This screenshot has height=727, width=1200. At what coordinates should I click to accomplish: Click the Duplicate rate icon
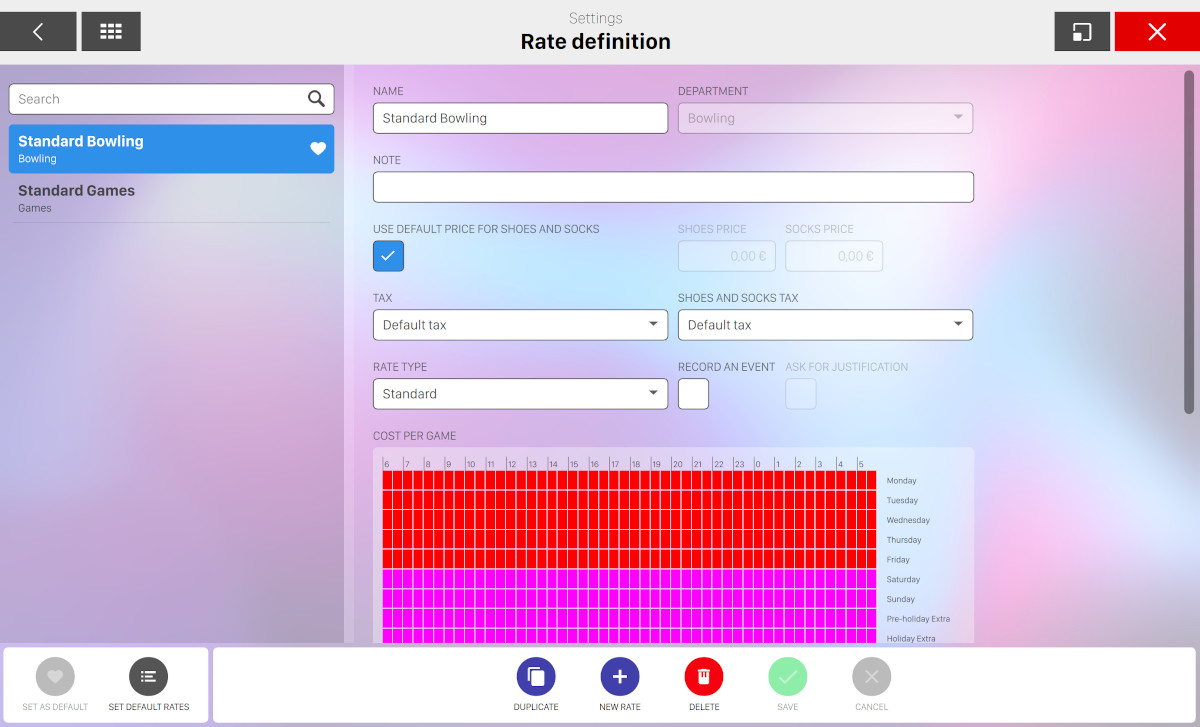pyautogui.click(x=536, y=677)
